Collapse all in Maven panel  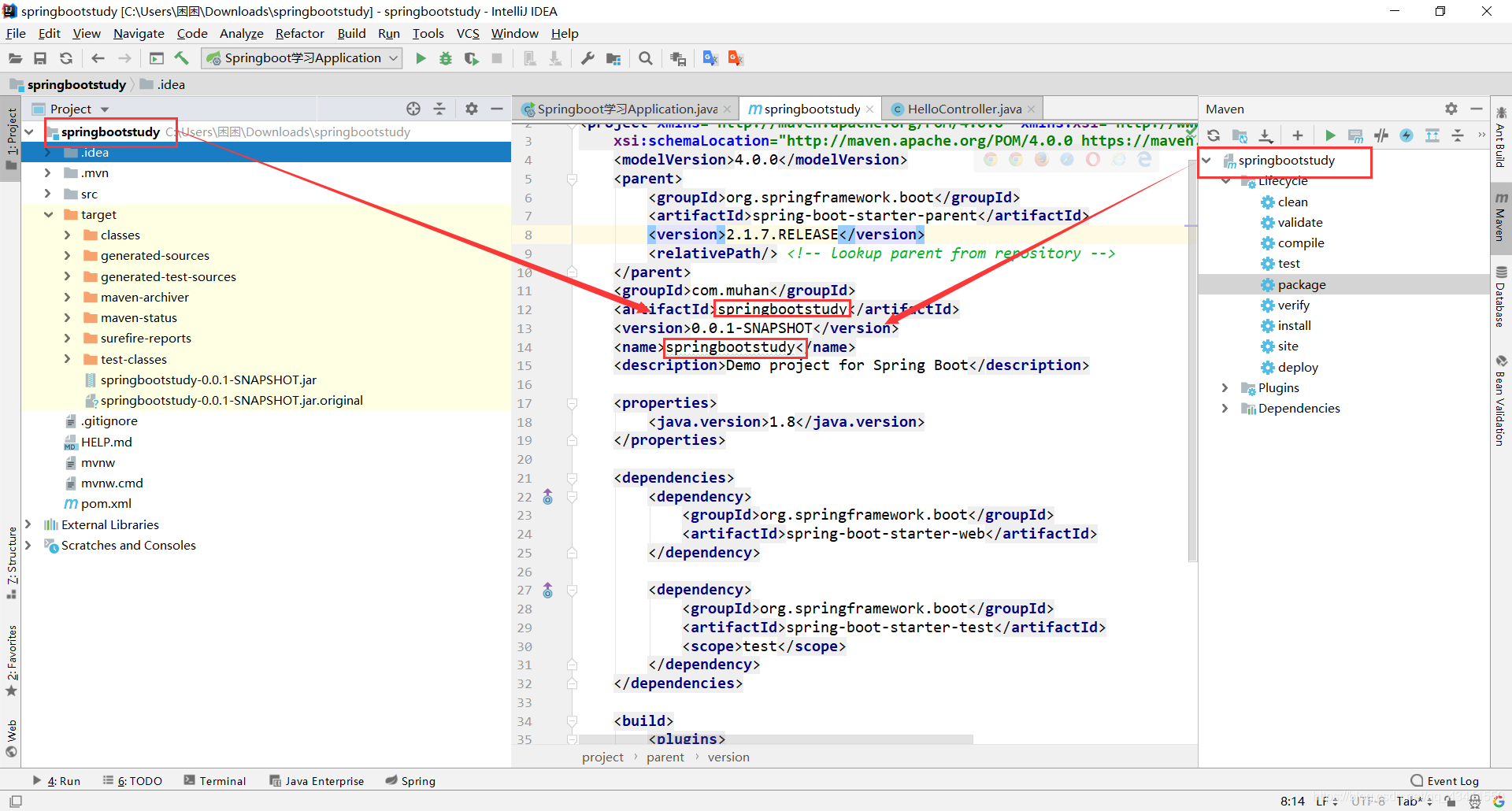coord(1458,135)
